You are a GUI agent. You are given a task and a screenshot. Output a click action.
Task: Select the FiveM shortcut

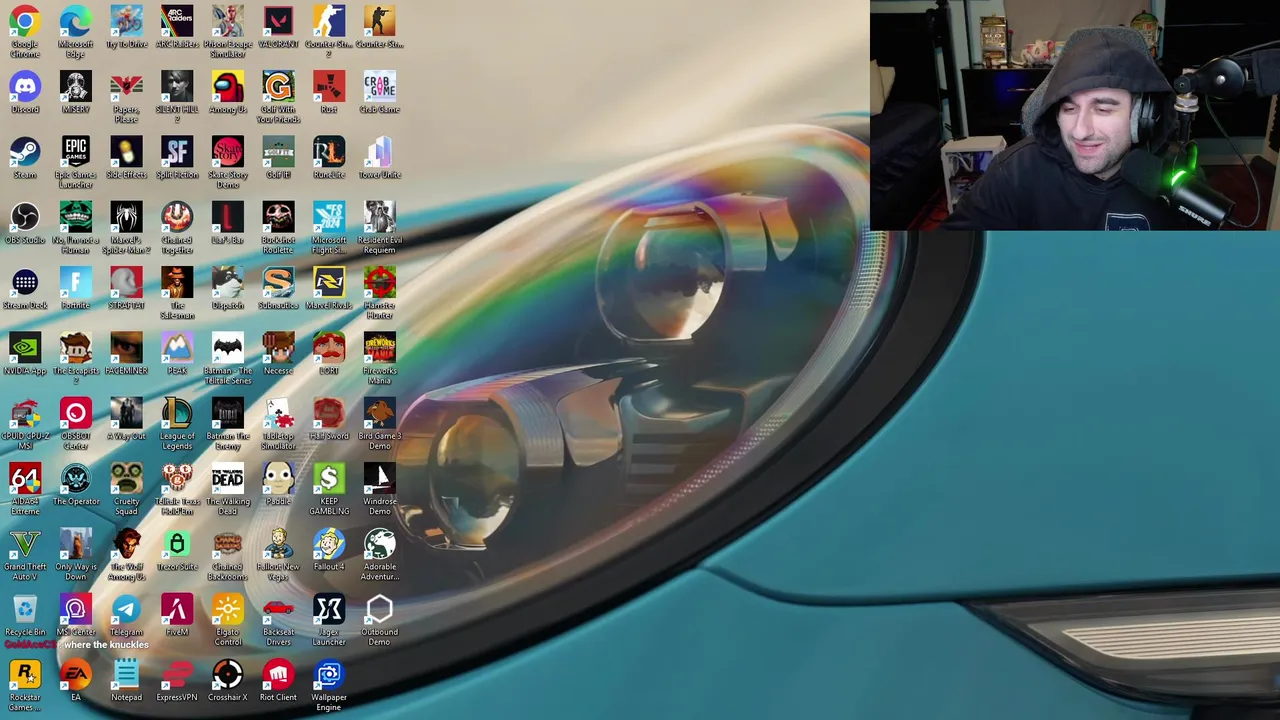[x=177, y=609]
